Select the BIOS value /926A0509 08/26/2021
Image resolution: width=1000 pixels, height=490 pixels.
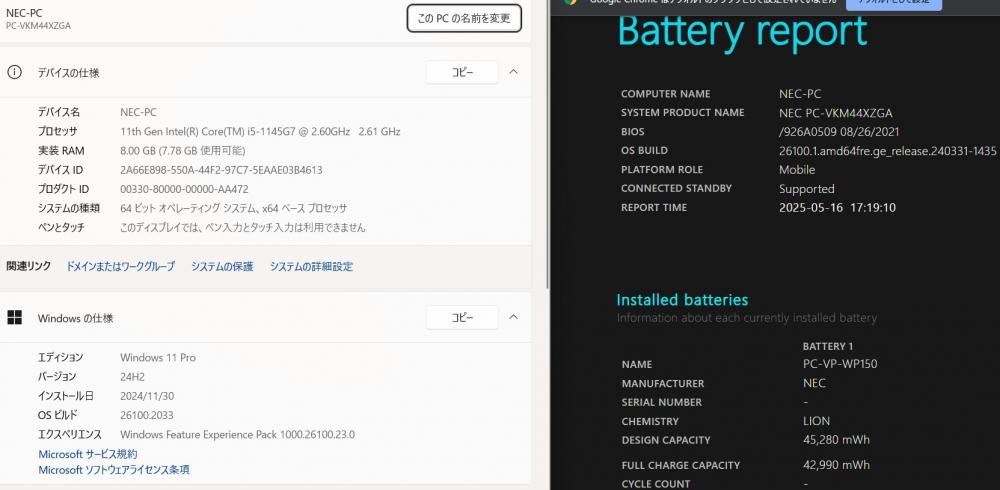[839, 132]
